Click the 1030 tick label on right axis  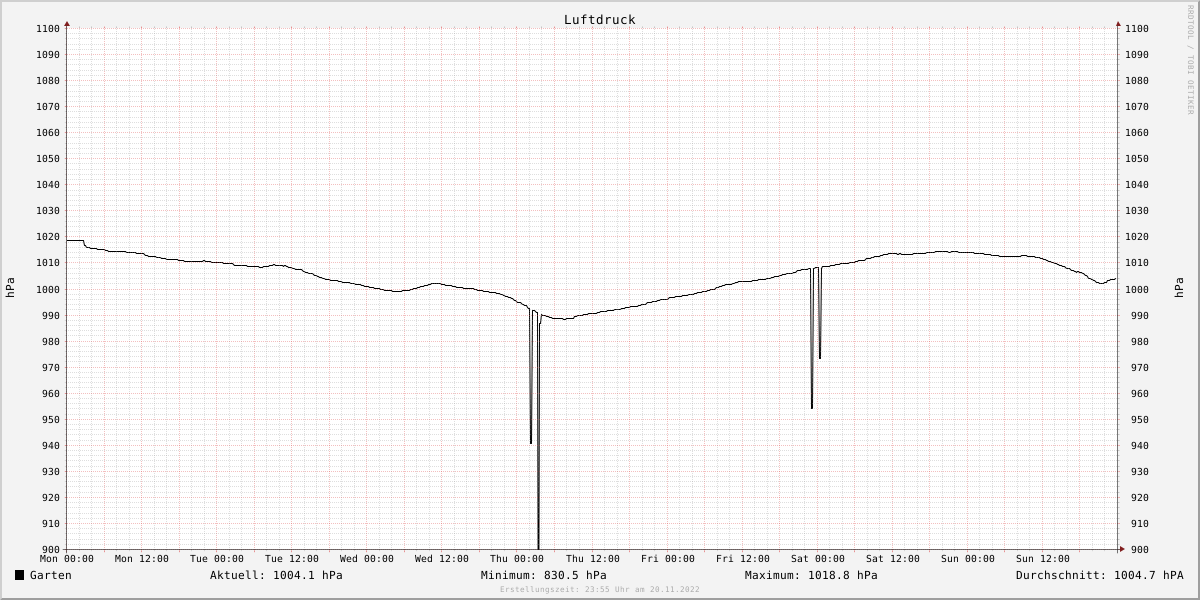click(1137, 211)
